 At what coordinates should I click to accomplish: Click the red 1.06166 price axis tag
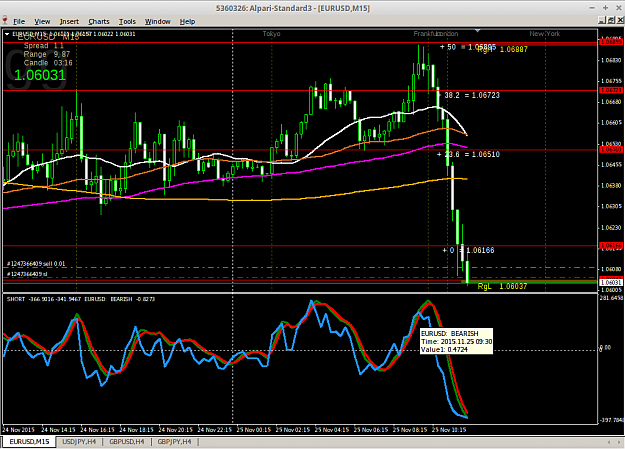(611, 246)
